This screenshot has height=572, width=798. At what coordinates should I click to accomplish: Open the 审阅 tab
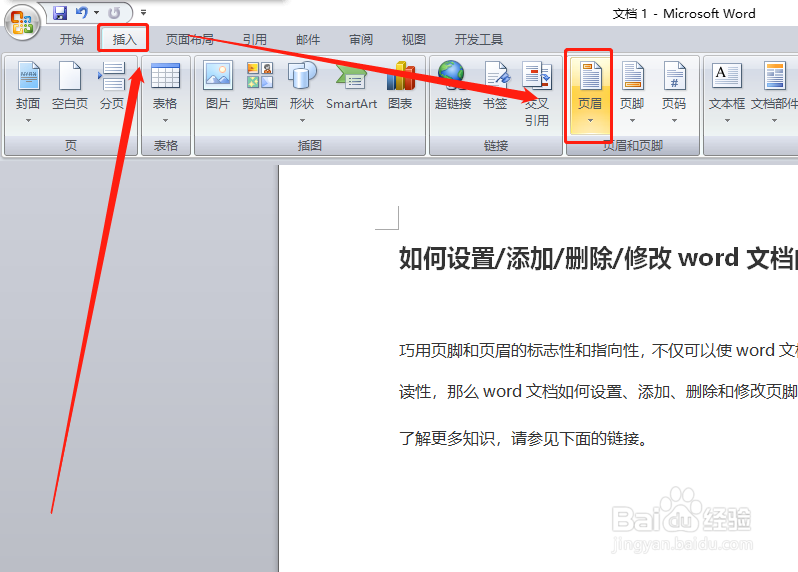tap(361, 39)
